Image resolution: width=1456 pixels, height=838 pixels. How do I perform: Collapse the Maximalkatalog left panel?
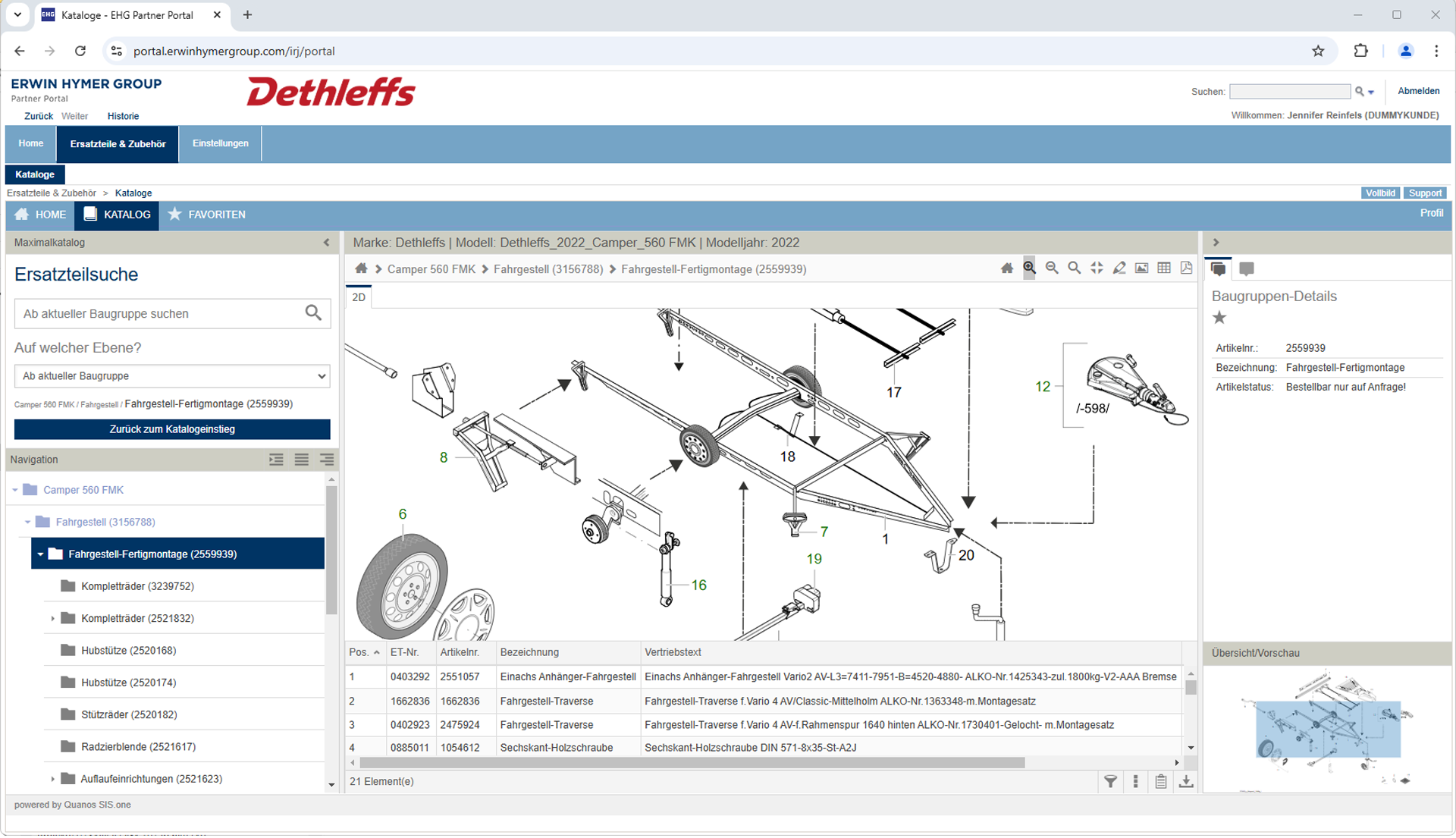327,243
